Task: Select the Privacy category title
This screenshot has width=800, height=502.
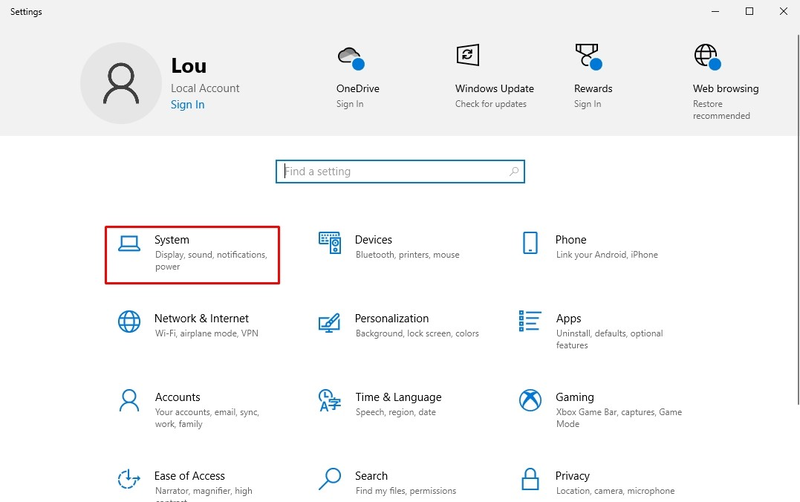Action: pyautogui.click(x=572, y=476)
